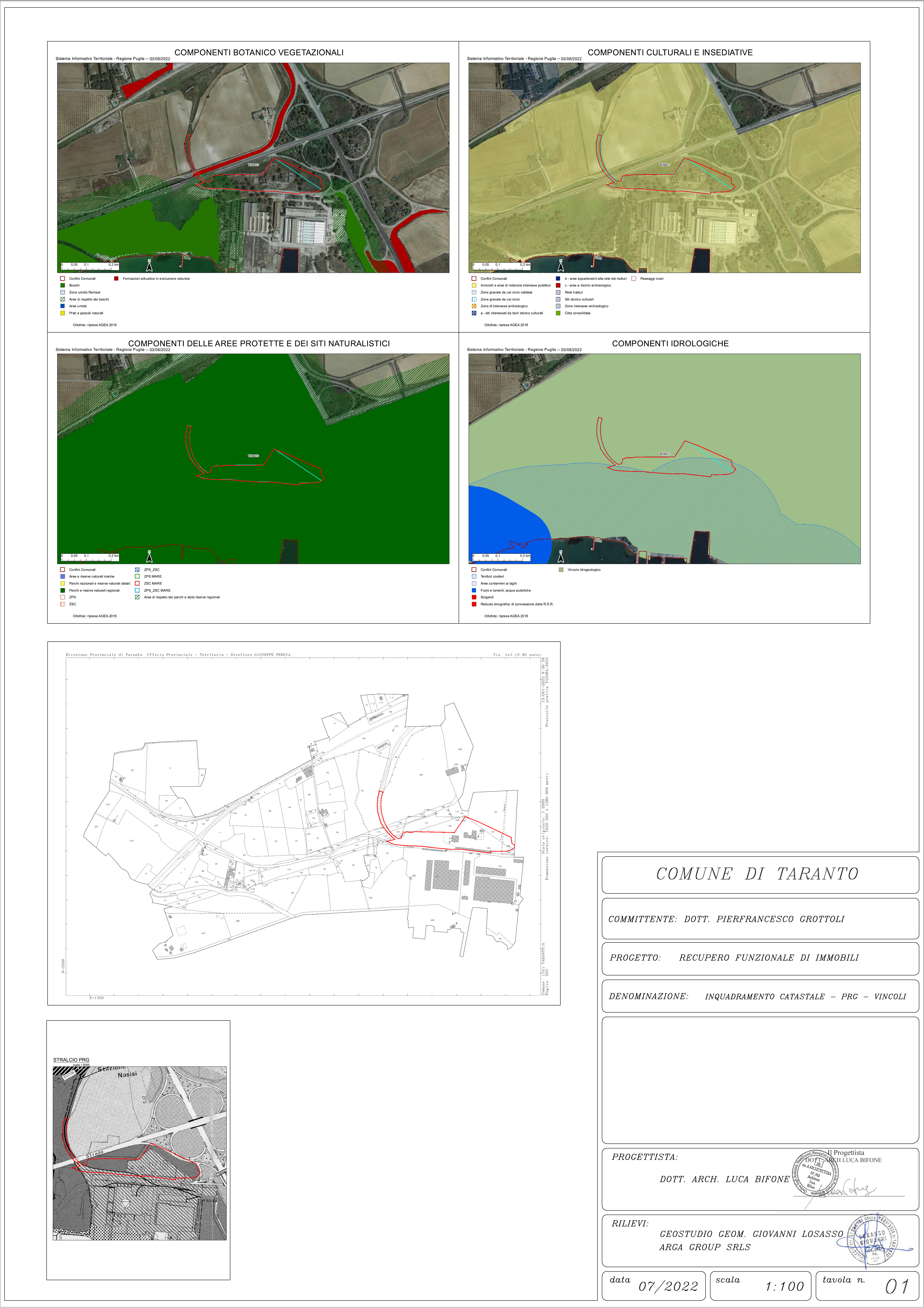Select the Vincolo idrogeologico legend swatch

[561, 570]
